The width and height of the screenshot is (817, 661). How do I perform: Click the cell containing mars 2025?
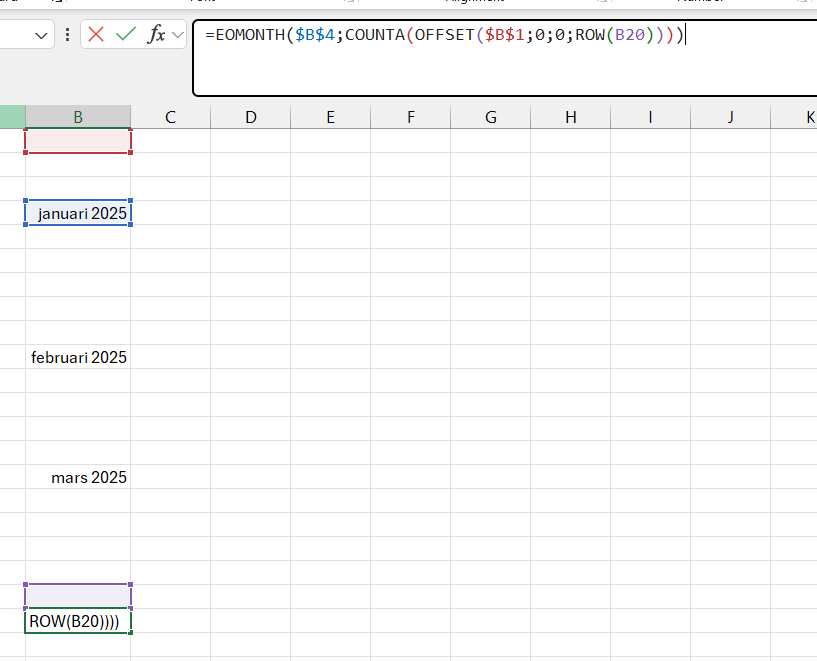coord(78,477)
